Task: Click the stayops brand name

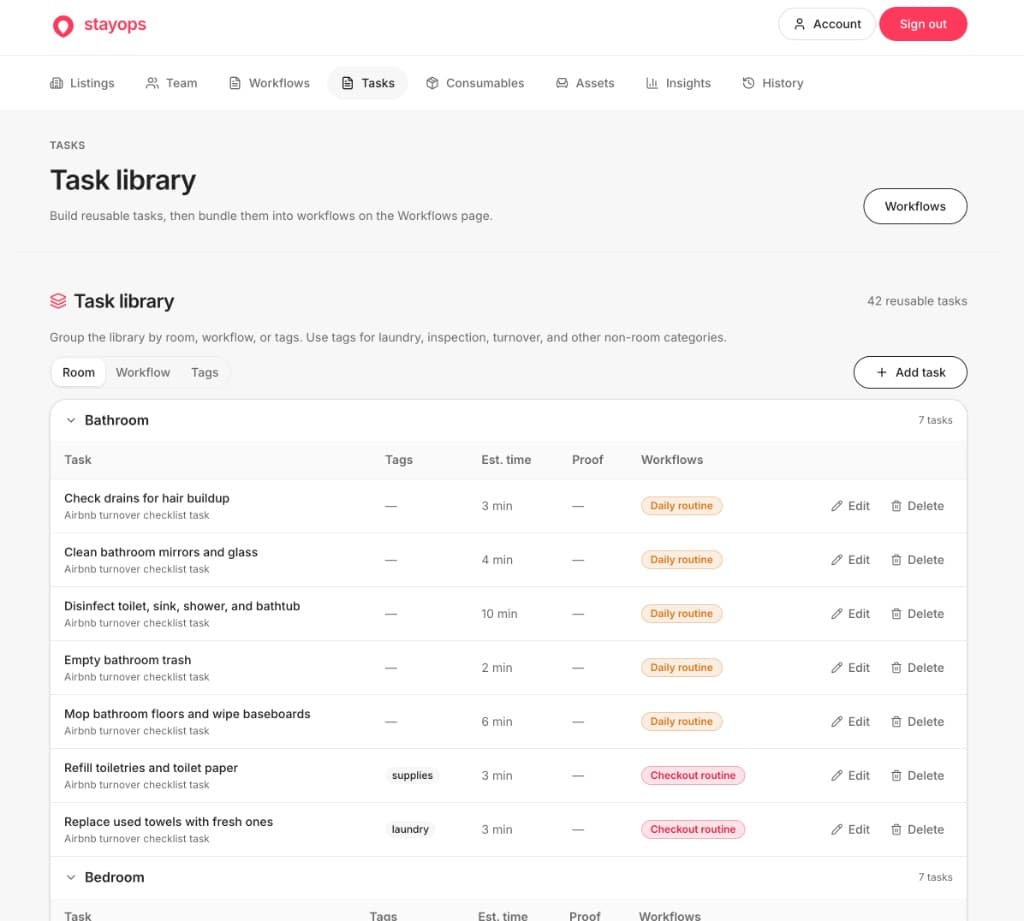Action: 115,24
